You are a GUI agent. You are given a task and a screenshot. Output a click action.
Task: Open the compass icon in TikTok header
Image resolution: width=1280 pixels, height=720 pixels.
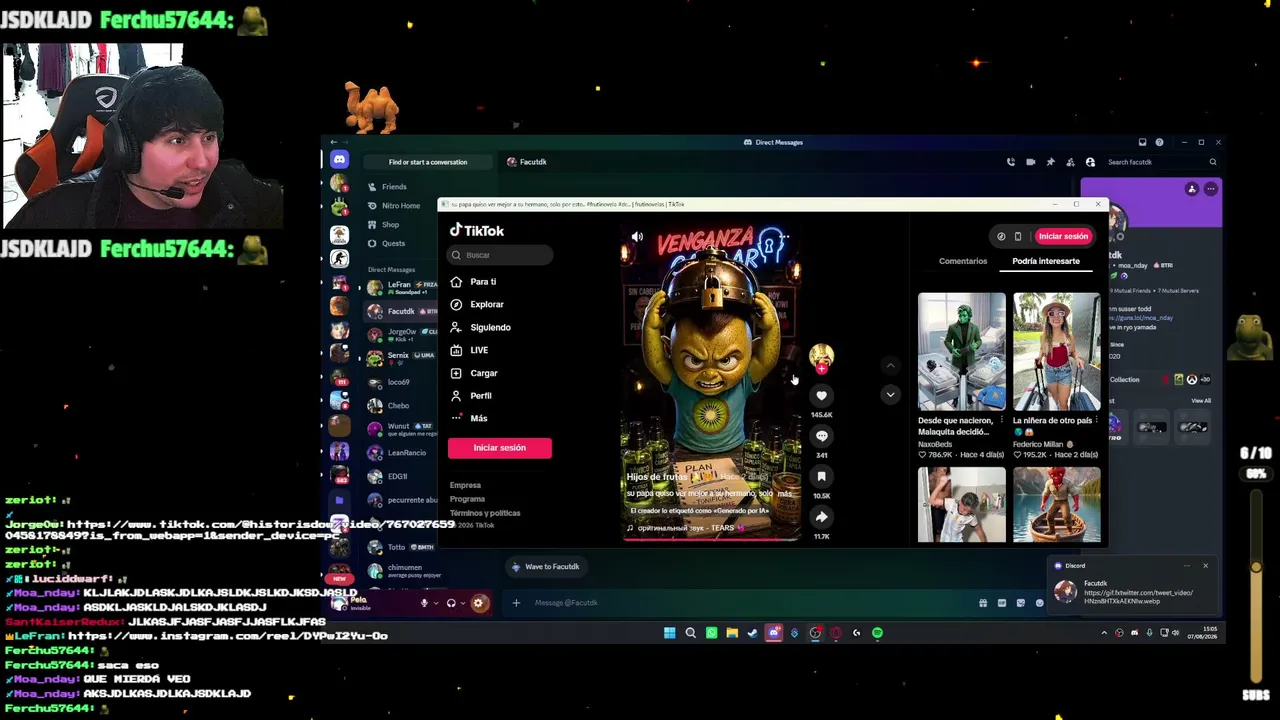tap(1001, 237)
